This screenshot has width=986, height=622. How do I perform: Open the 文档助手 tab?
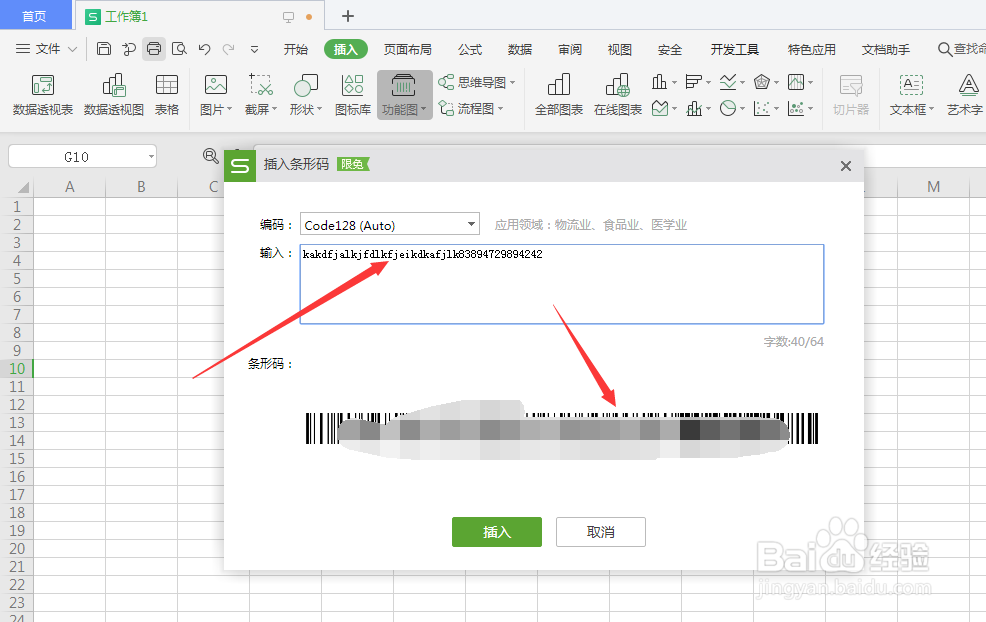point(885,50)
